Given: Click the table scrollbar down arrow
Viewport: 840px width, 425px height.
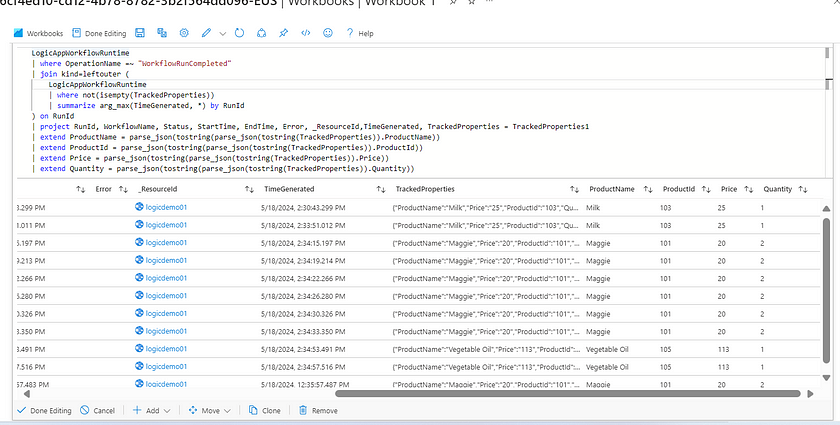Looking at the screenshot, I should (826, 378).
